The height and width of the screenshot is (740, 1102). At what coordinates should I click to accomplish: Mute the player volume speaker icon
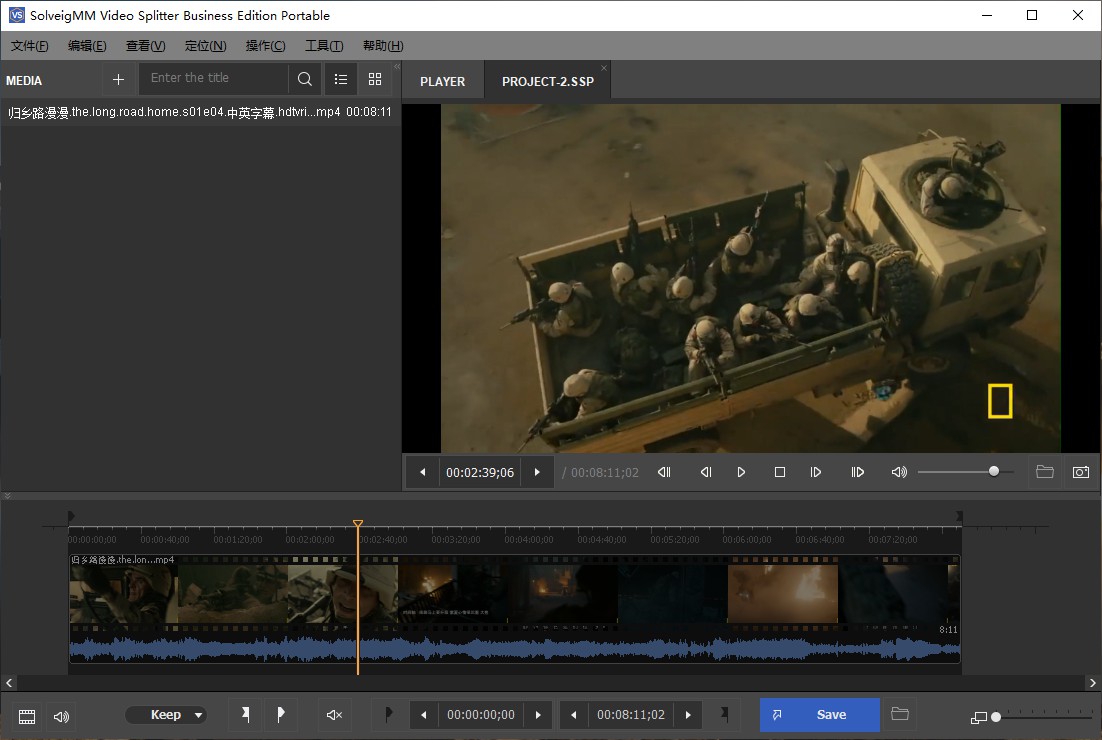coord(899,472)
